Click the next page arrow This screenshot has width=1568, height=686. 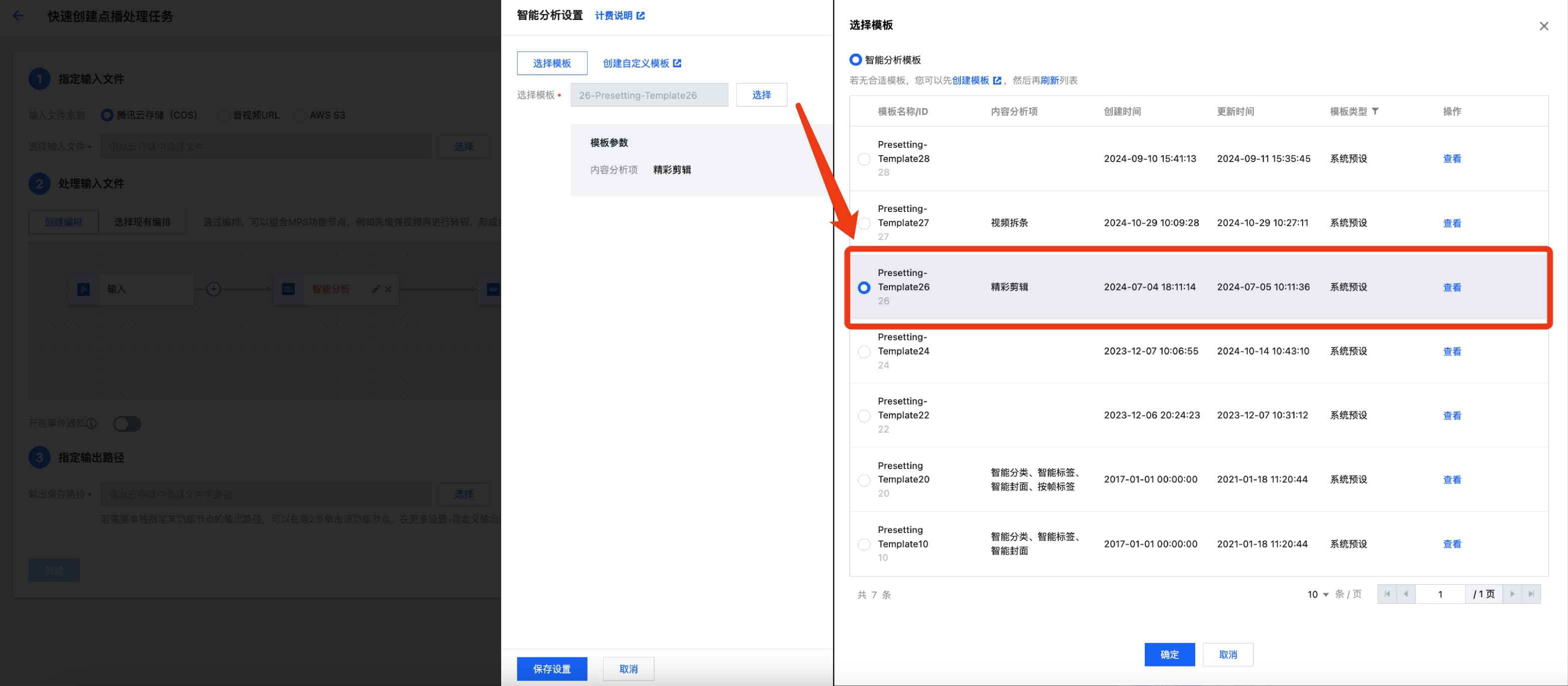coord(1512,594)
